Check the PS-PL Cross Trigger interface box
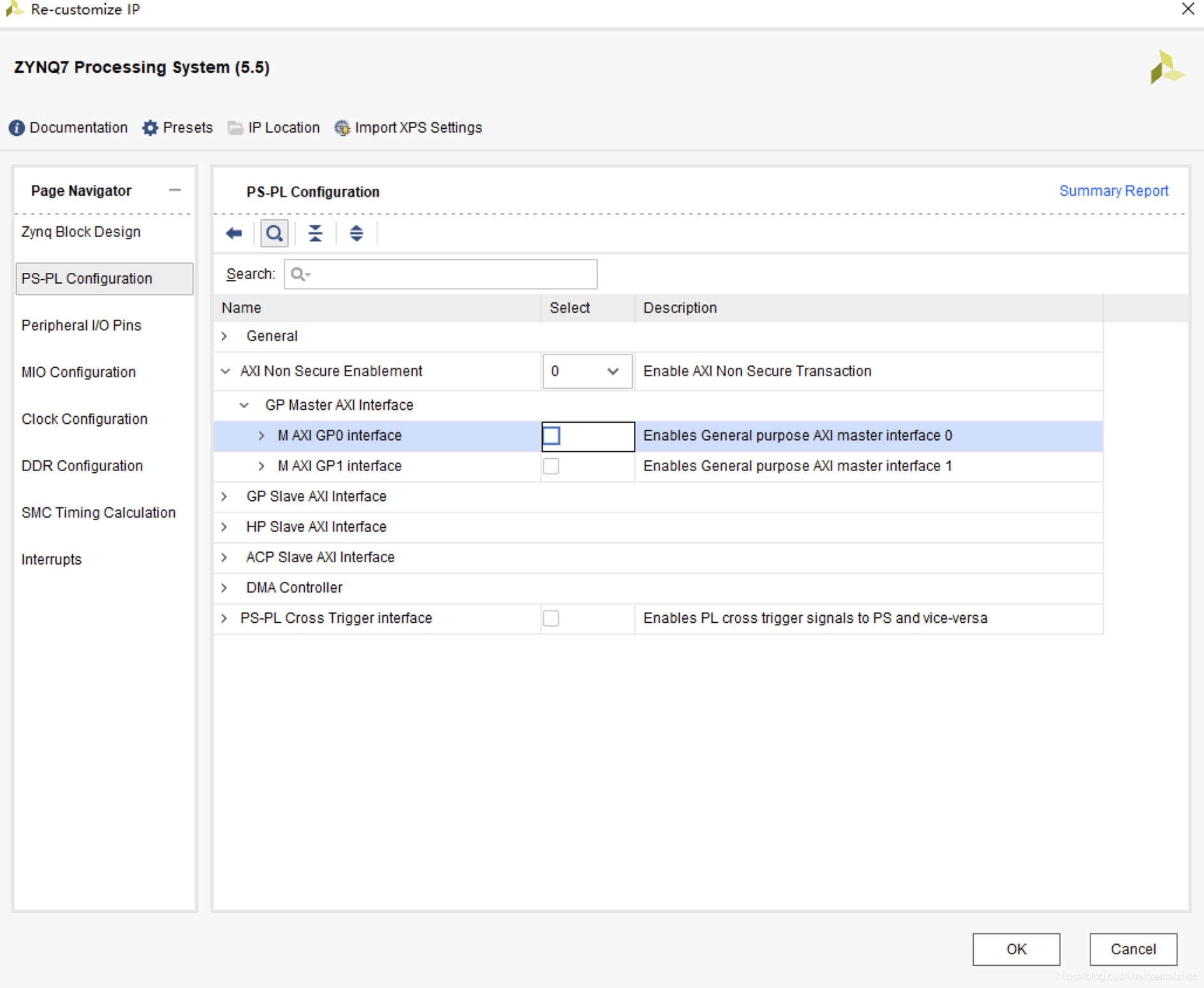This screenshot has height=988, width=1204. [551, 618]
